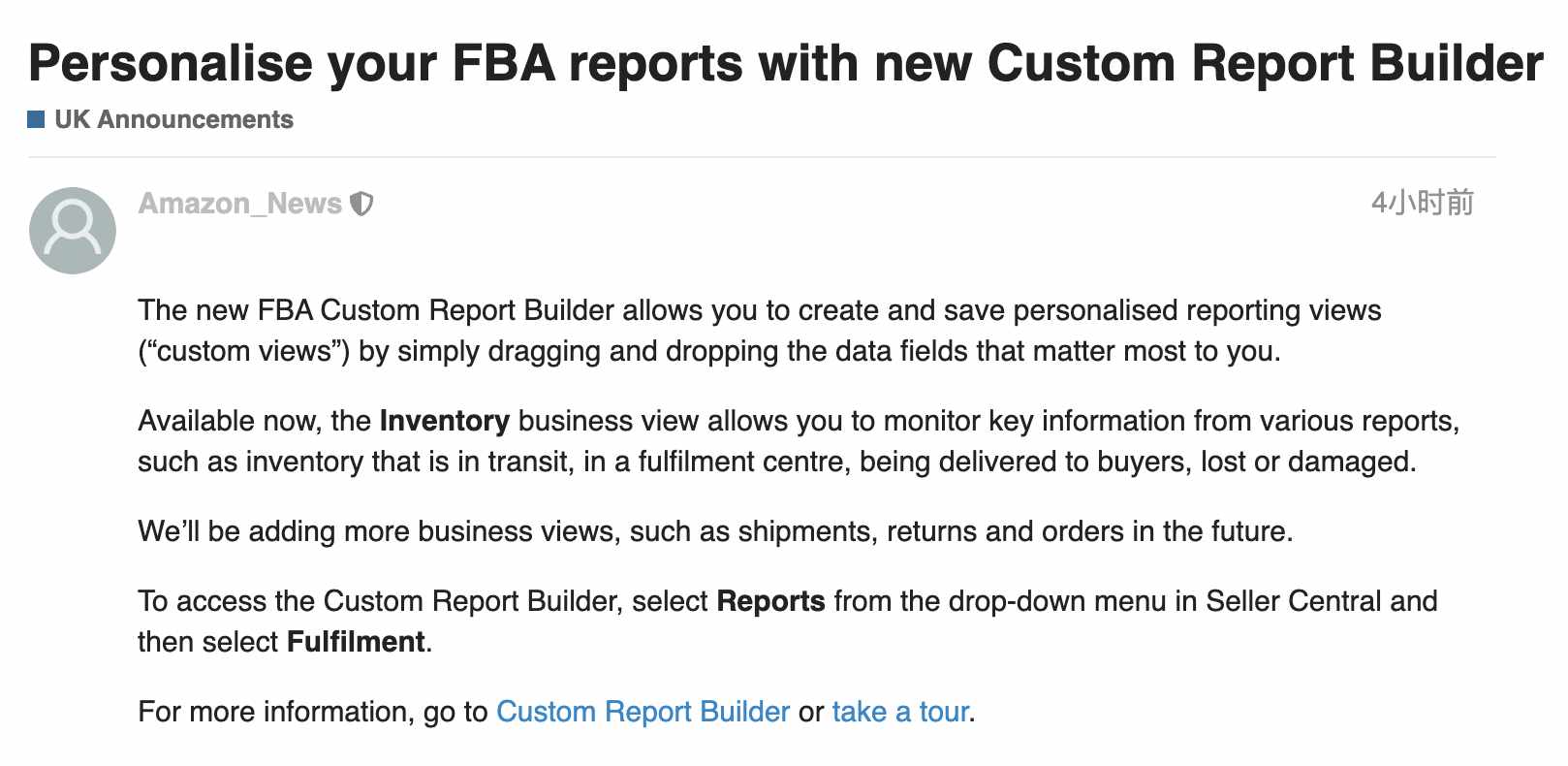
Task: Click the words 'For more information, go to'
Action: coord(312,712)
